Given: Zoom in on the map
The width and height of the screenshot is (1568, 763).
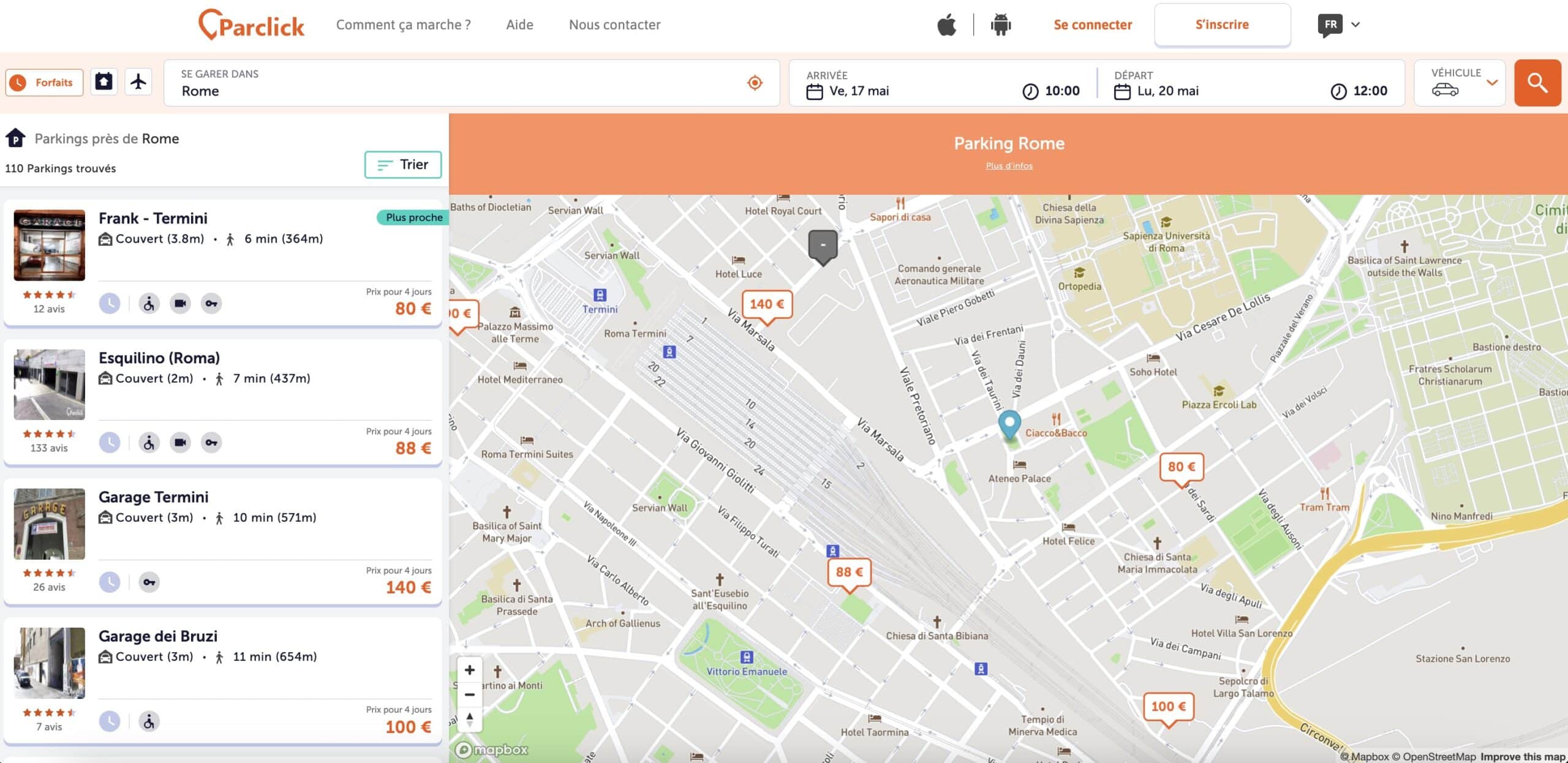Looking at the screenshot, I should click(x=470, y=670).
